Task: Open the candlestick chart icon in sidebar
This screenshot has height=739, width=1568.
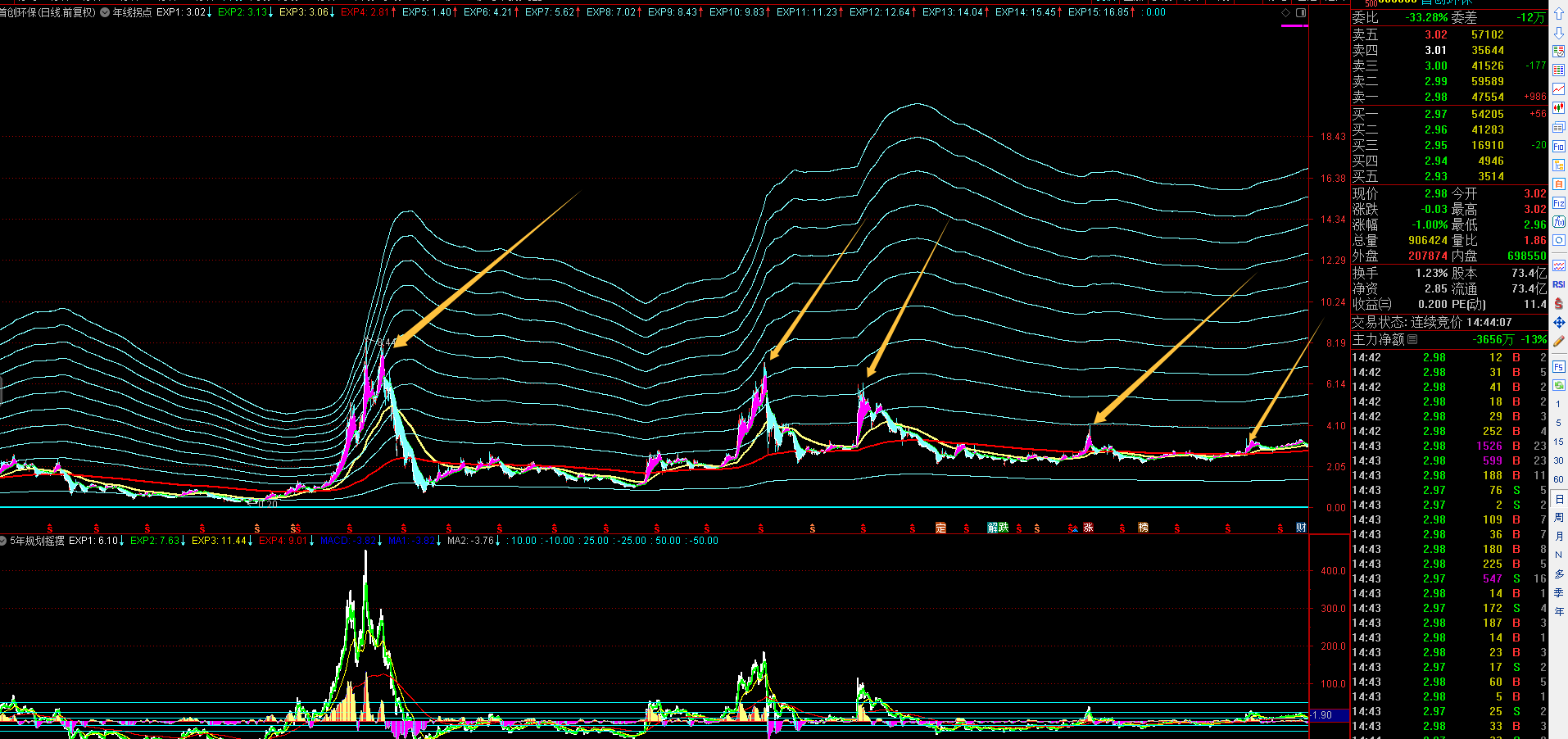Action: pos(1559,107)
